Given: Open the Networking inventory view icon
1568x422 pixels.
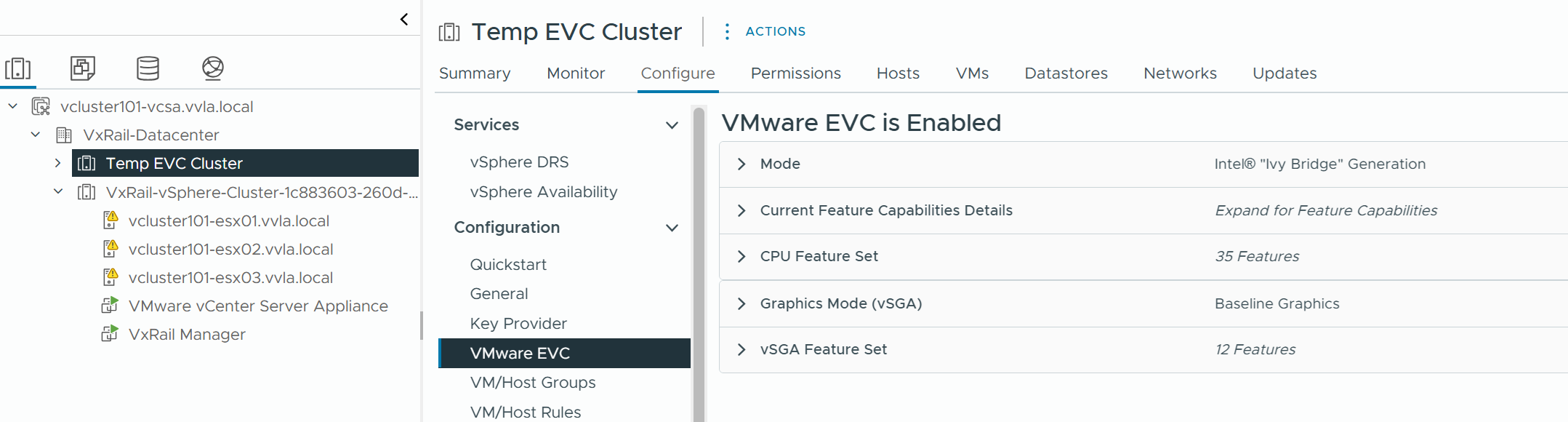Looking at the screenshot, I should pos(212,68).
